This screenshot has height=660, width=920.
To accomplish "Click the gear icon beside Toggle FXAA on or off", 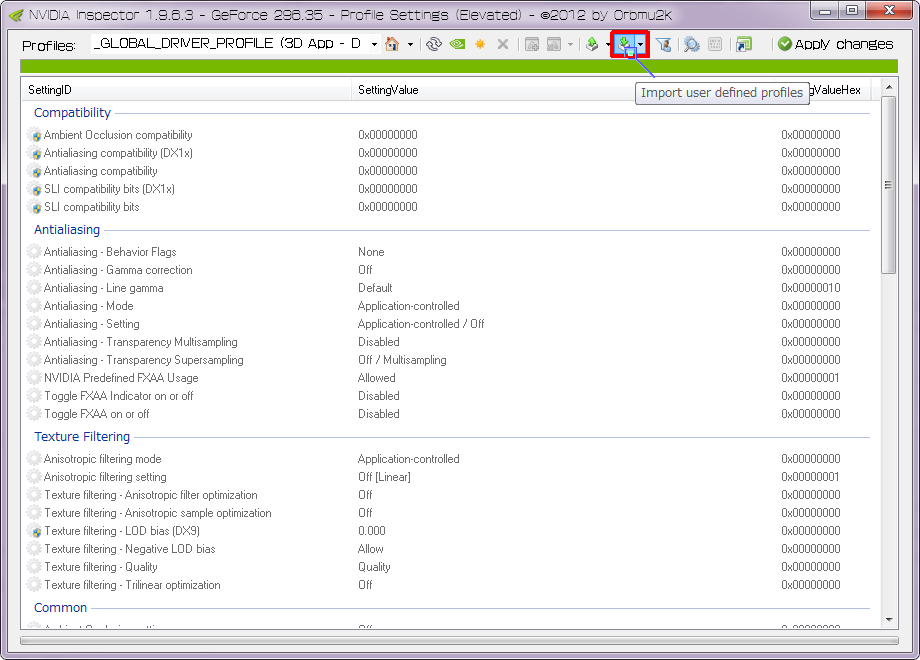I will tap(35, 414).
